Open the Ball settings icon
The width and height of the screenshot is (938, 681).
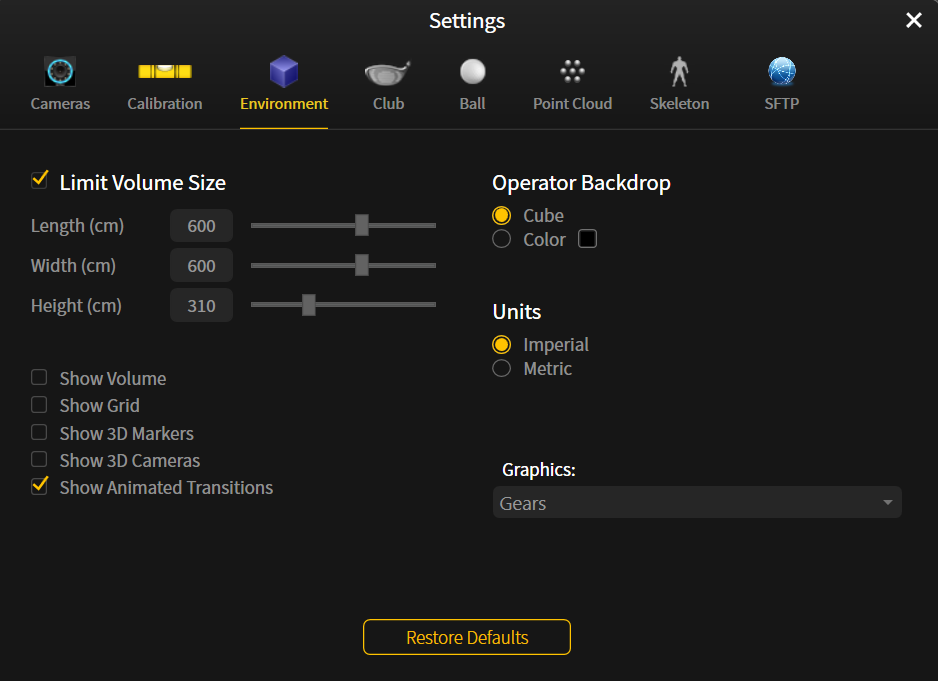pyautogui.click(x=473, y=71)
